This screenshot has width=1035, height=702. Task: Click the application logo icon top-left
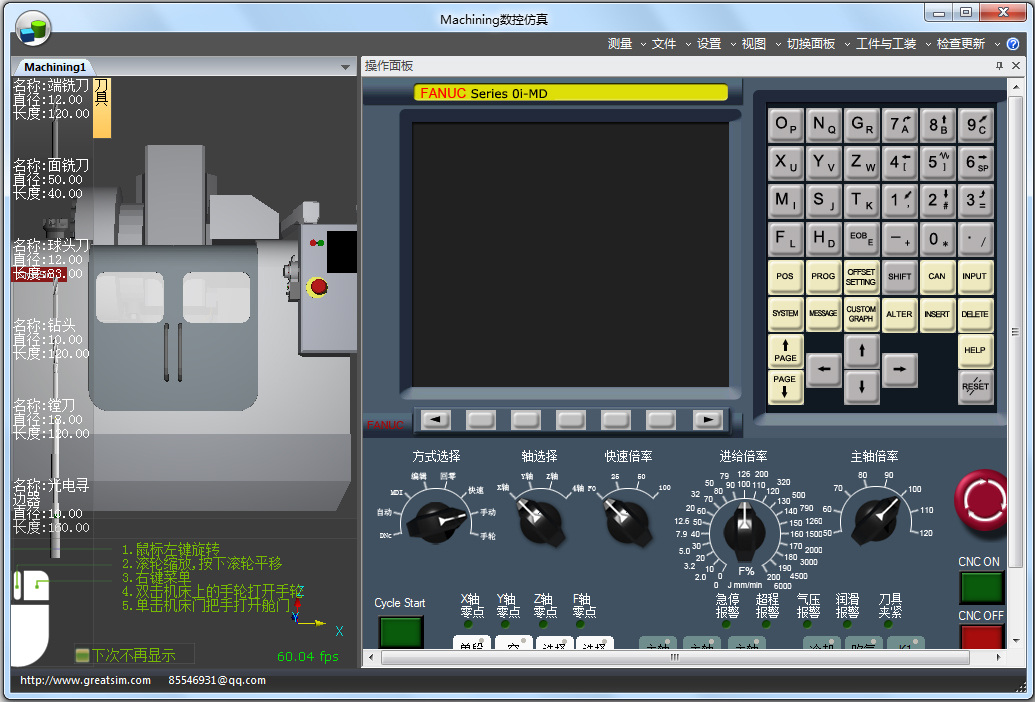tap(33, 30)
